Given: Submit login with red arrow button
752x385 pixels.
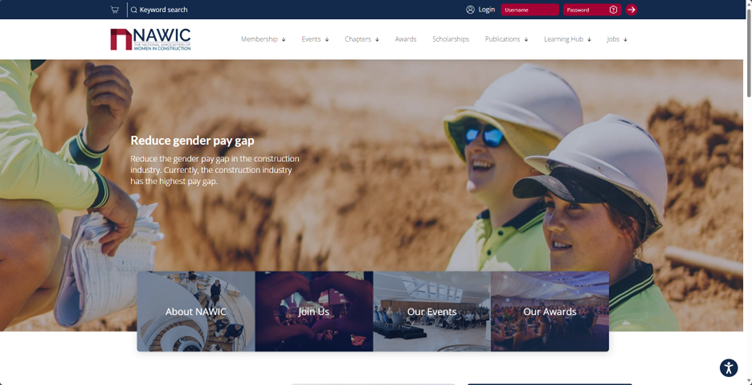Looking at the screenshot, I should coord(631,10).
